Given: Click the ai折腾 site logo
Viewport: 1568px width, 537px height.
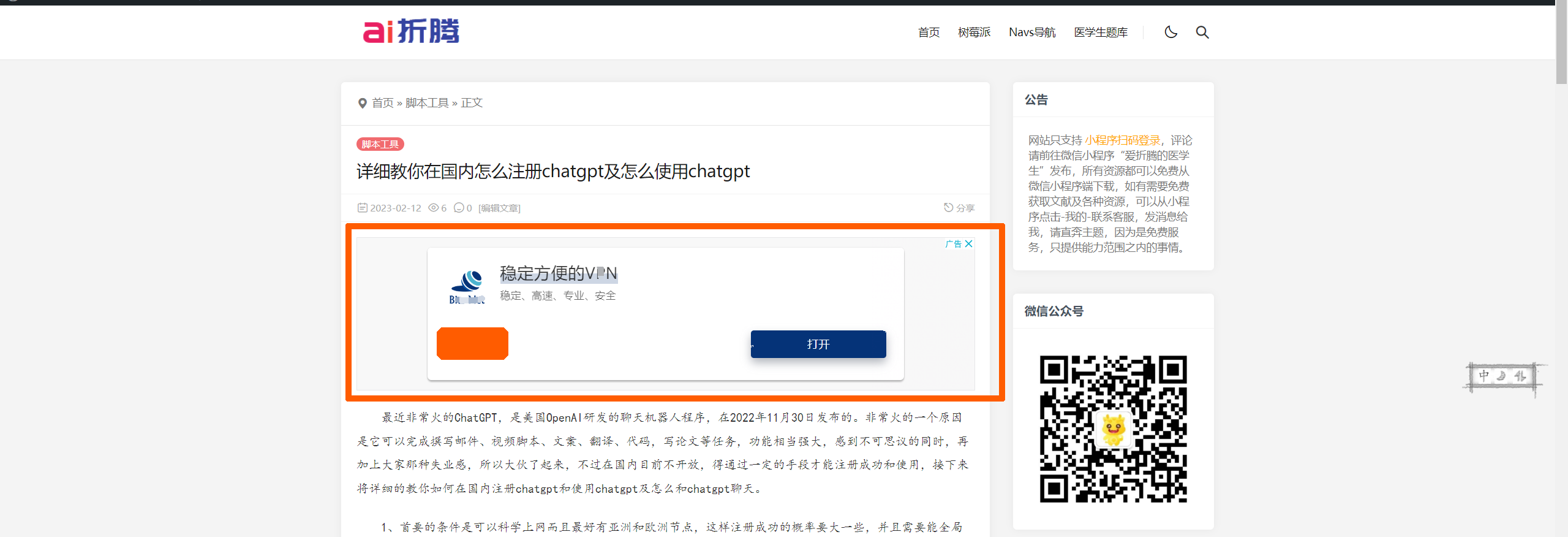Looking at the screenshot, I should point(411,31).
